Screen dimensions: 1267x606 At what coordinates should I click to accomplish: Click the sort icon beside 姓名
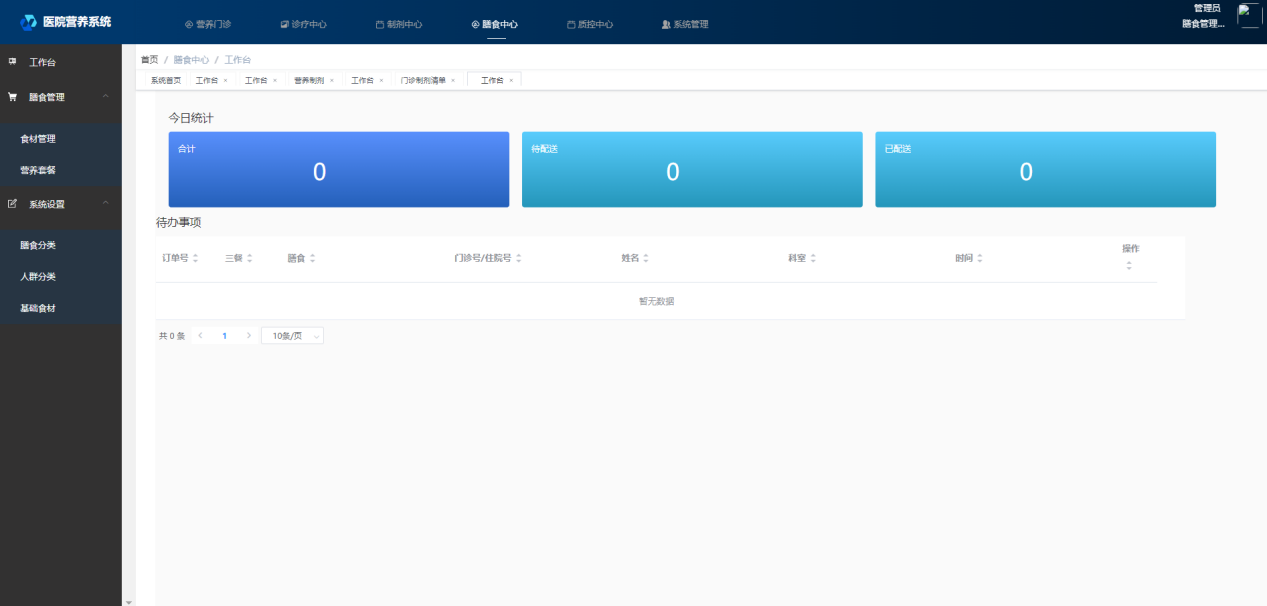646,258
